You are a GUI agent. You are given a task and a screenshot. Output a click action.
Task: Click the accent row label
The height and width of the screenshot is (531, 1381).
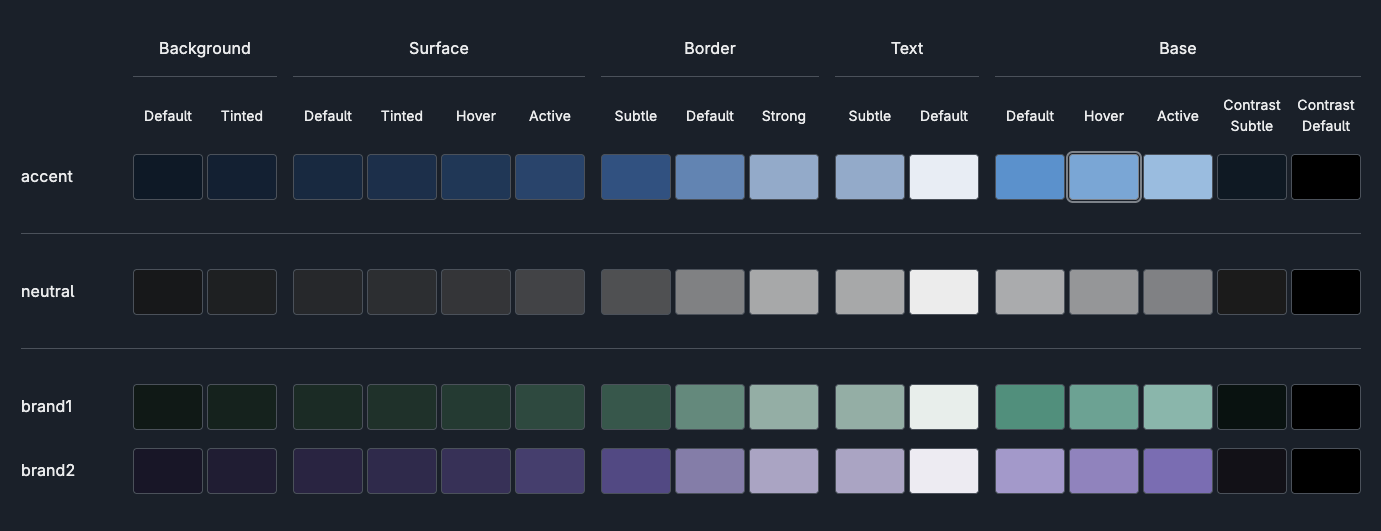point(47,177)
